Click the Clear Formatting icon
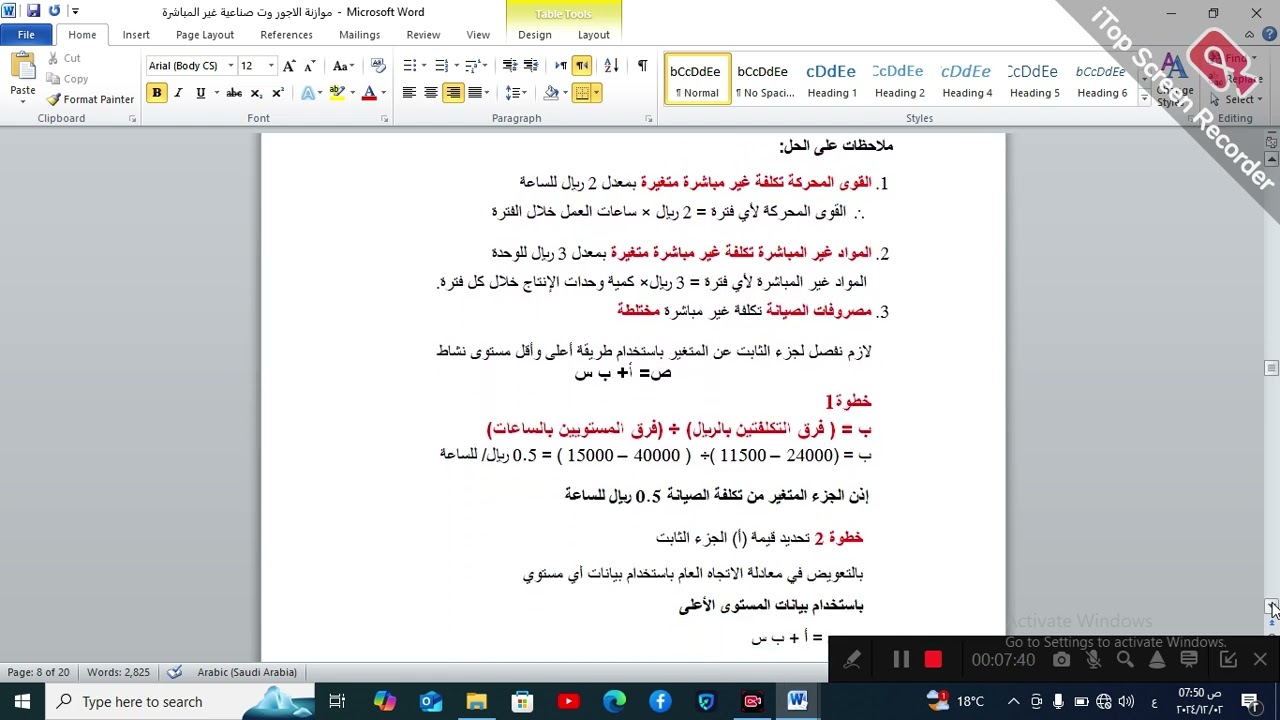This screenshot has height=720, width=1280. point(378,66)
